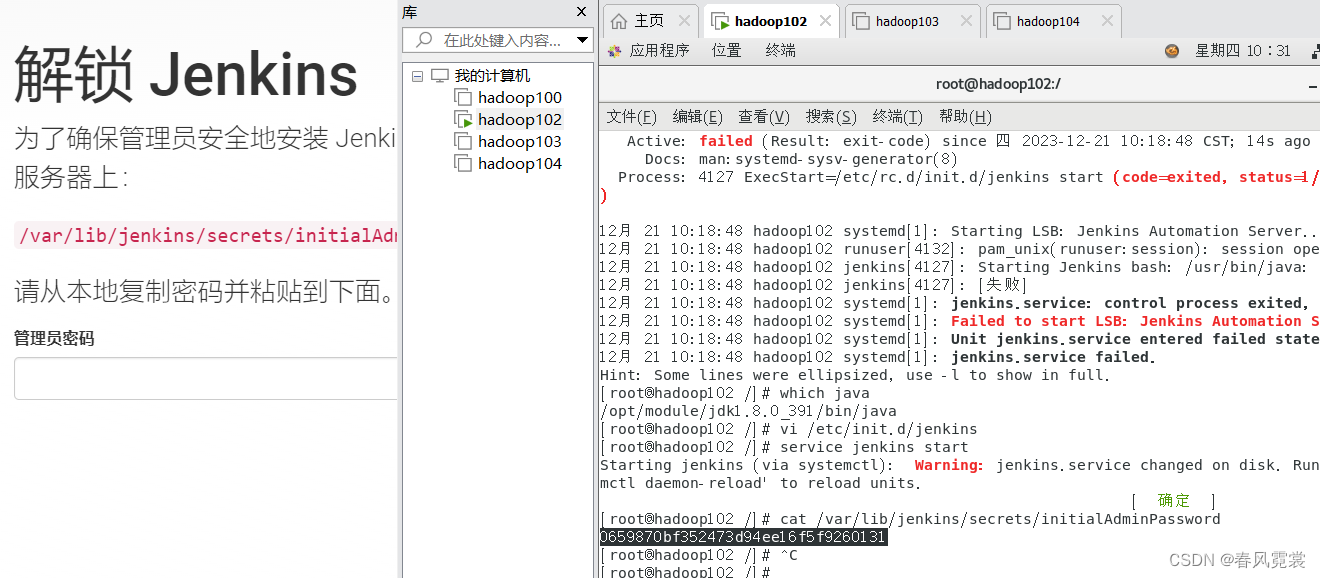The height and width of the screenshot is (578, 1320).
Task: Click the 应用程序 foot logo icon
Action: pos(614,50)
